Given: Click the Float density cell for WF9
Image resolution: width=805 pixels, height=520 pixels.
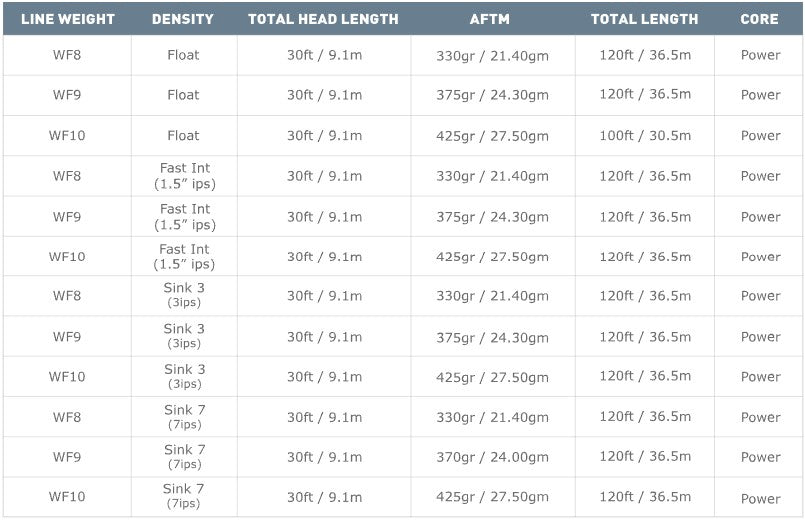Looking at the screenshot, I should click(x=183, y=95).
